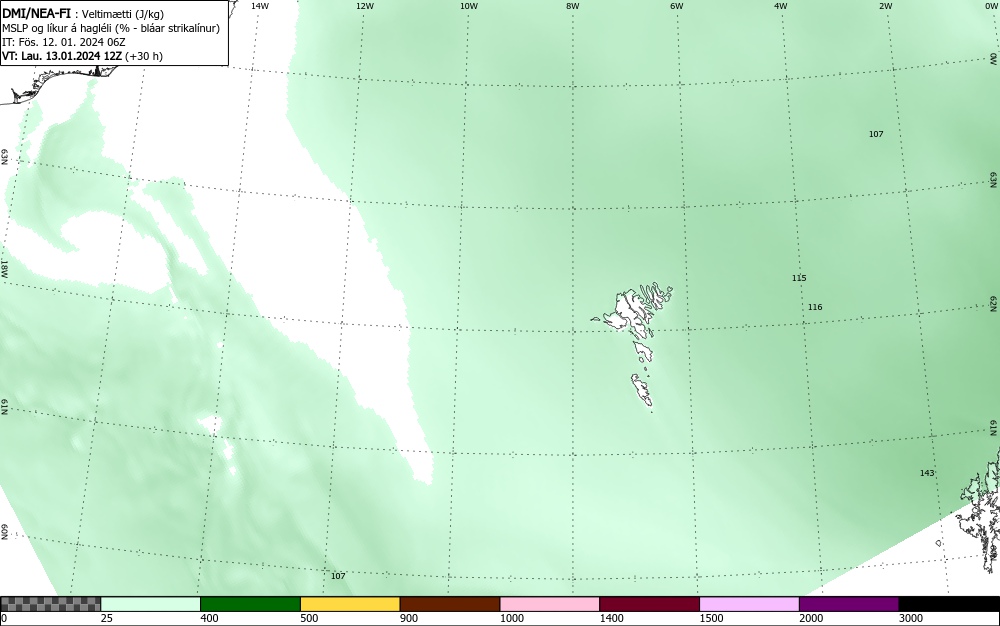Click the 14W longitude label

click(x=260, y=6)
